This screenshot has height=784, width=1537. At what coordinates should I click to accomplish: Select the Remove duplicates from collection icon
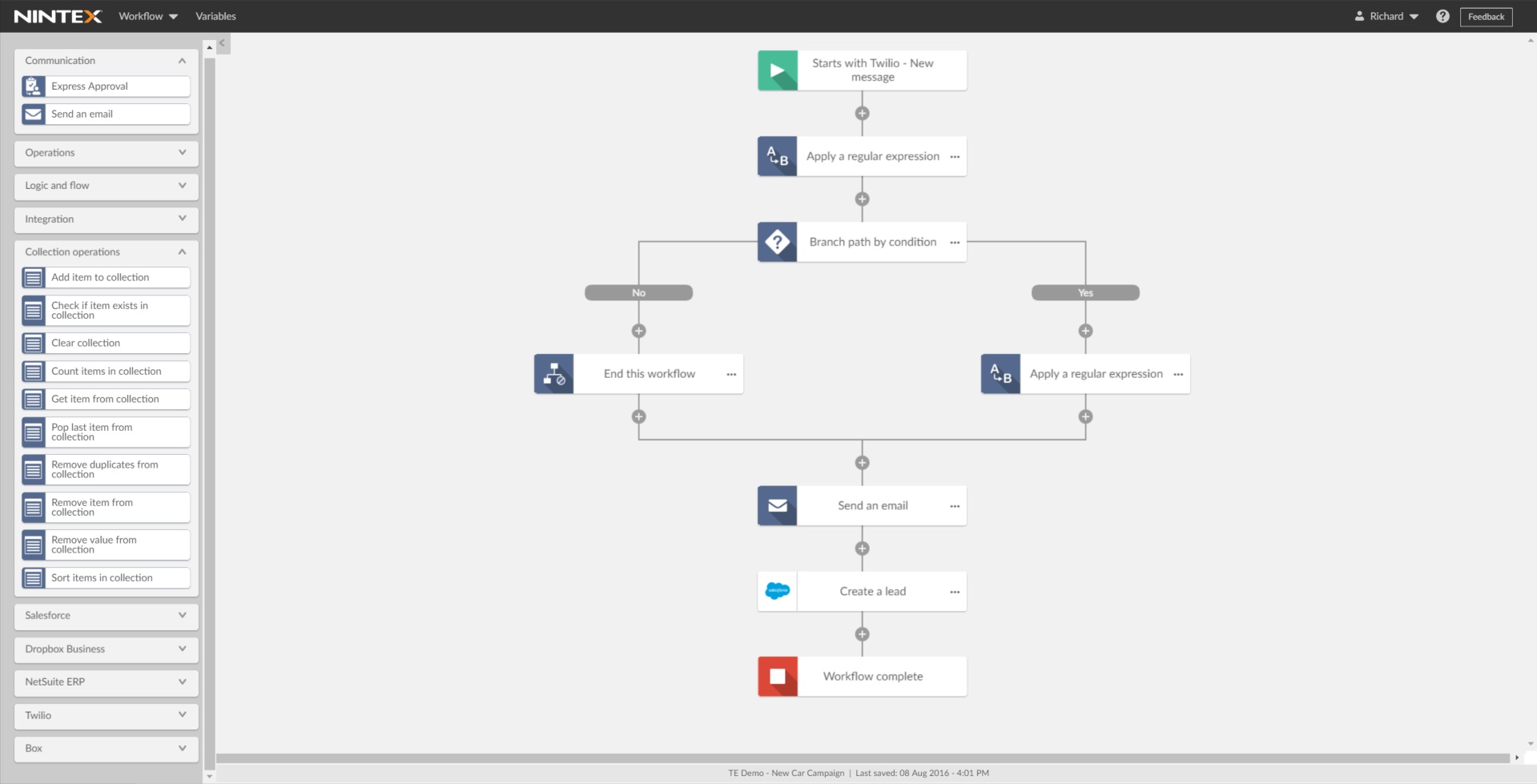point(34,470)
